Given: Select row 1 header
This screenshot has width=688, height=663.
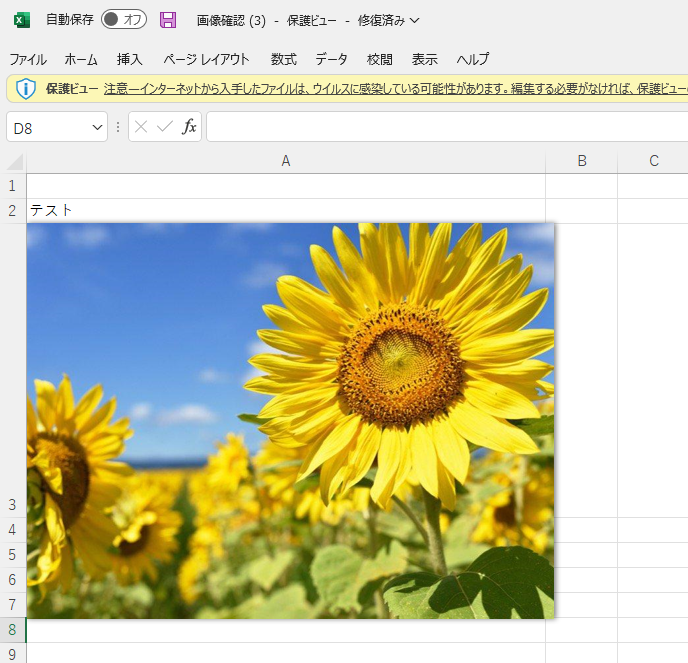Looking at the screenshot, I should click(13, 186).
